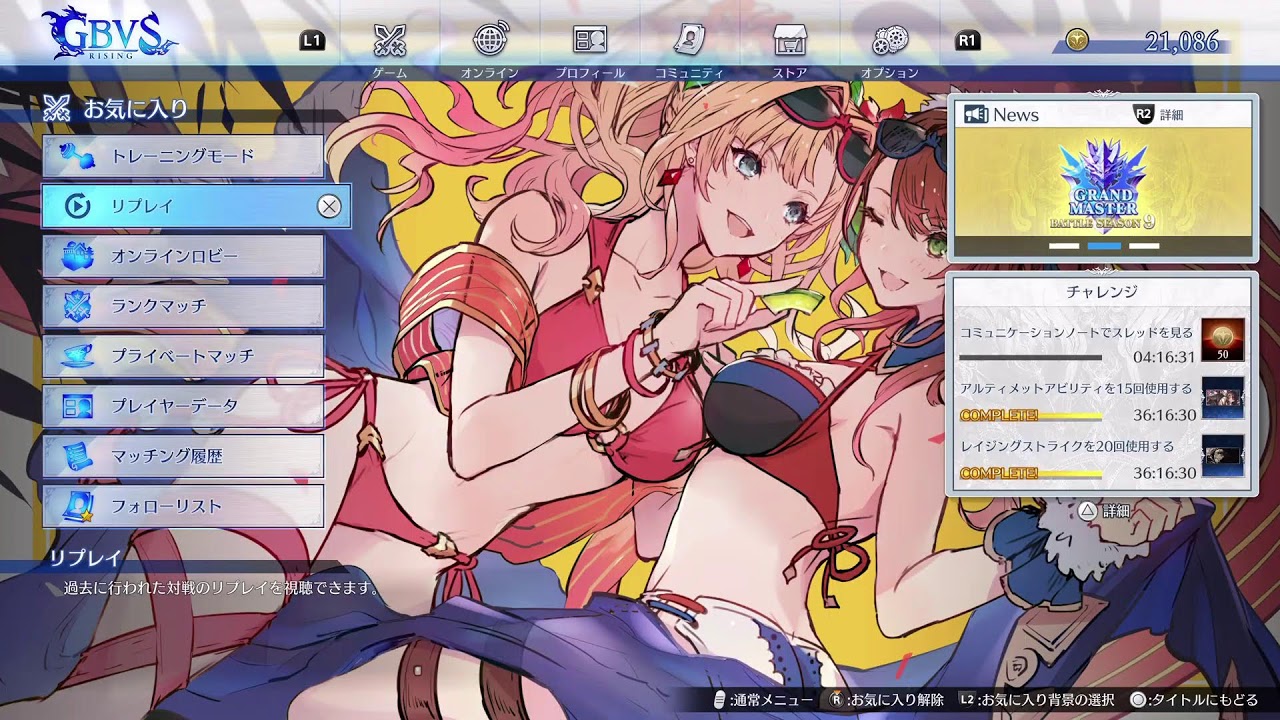The image size is (1280, 720).
Task: Click the オンラインロビー row icon
Action: tap(77, 256)
